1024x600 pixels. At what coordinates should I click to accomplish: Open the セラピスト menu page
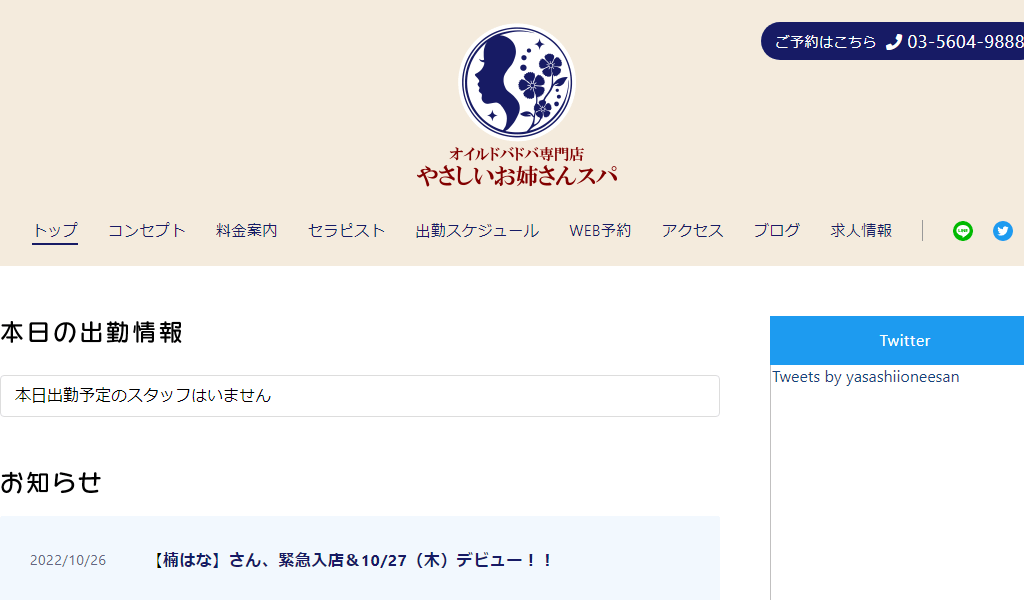[x=347, y=230]
